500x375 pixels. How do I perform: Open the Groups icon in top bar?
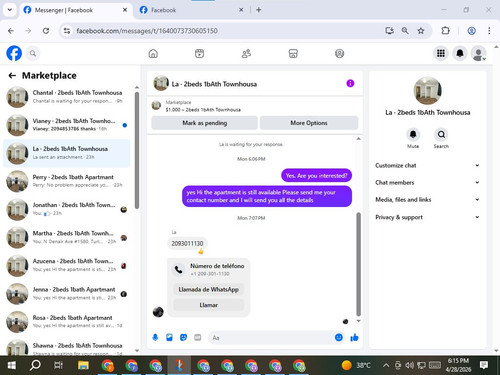(x=339, y=53)
